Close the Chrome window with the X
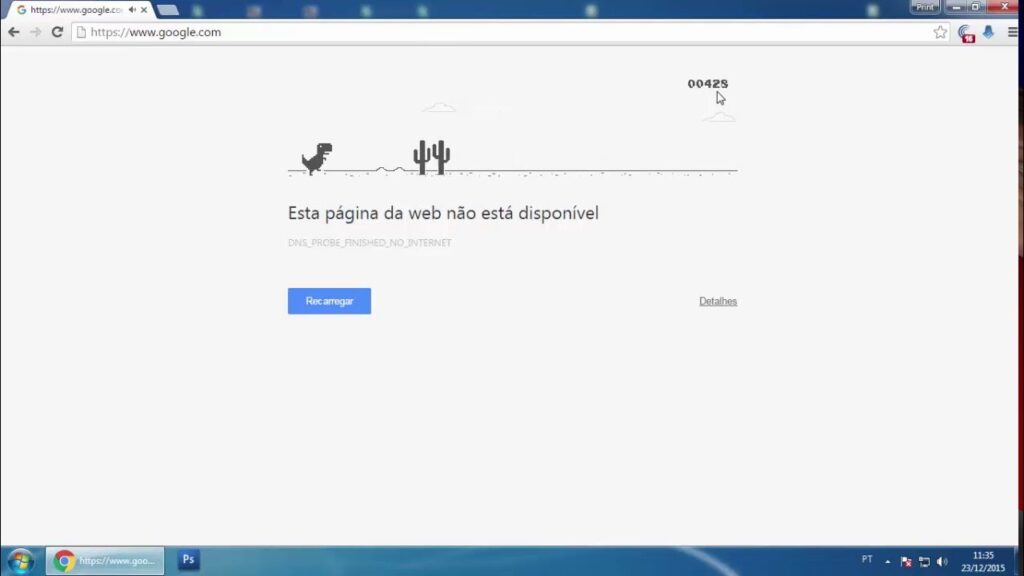This screenshot has height=576, width=1024. [x=1004, y=7]
